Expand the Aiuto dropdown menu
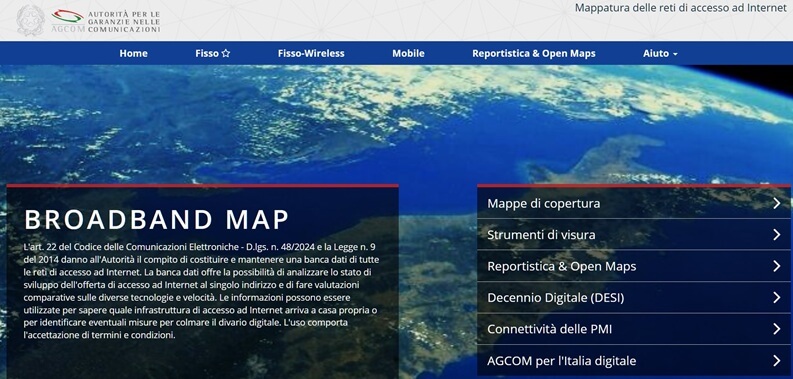This screenshot has width=793, height=379. 660,53
